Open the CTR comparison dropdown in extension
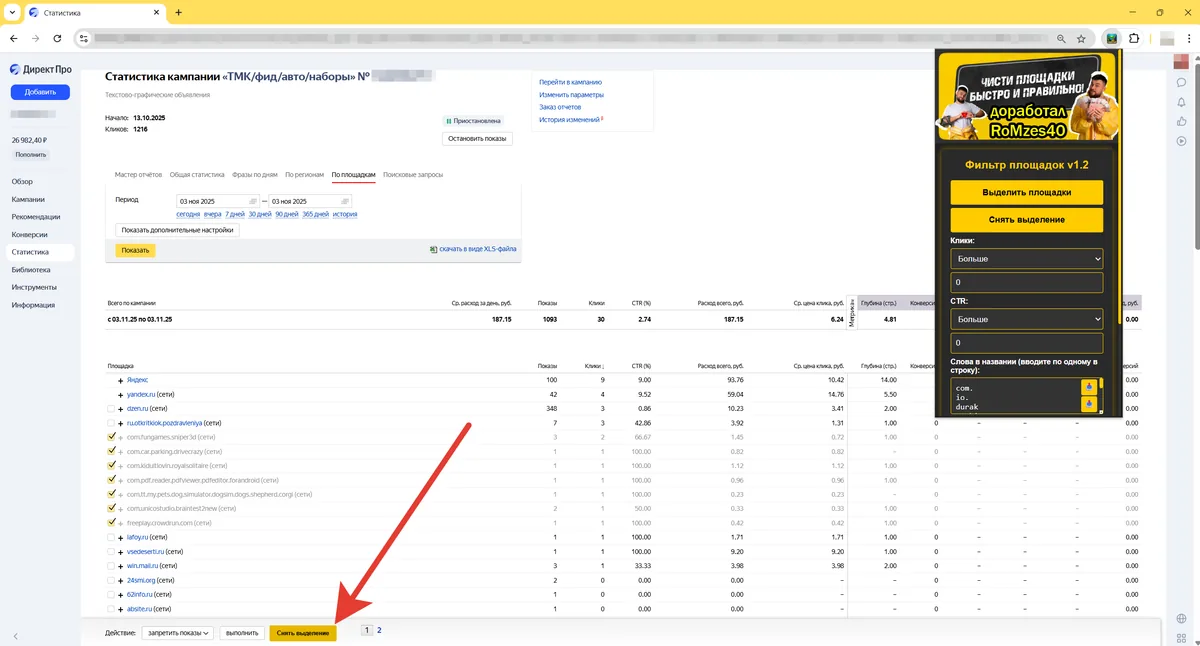The width and height of the screenshot is (1200, 646). [1026, 319]
